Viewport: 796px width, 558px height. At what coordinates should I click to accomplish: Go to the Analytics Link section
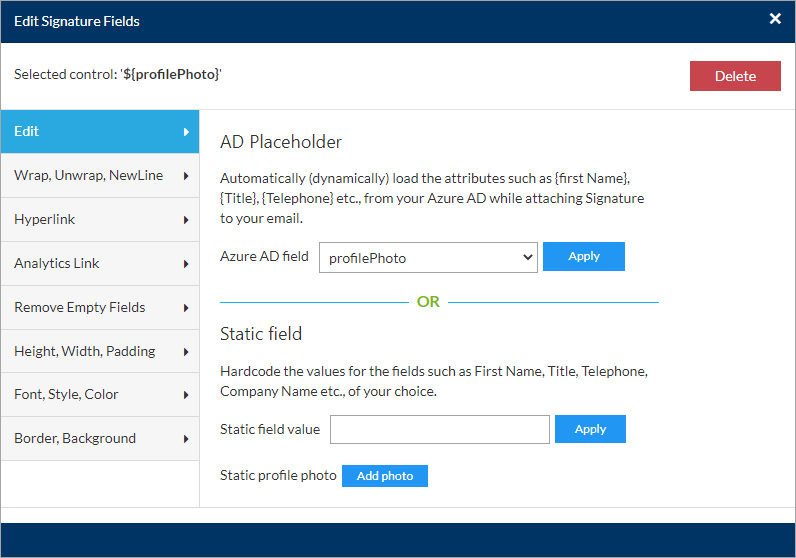click(90, 264)
